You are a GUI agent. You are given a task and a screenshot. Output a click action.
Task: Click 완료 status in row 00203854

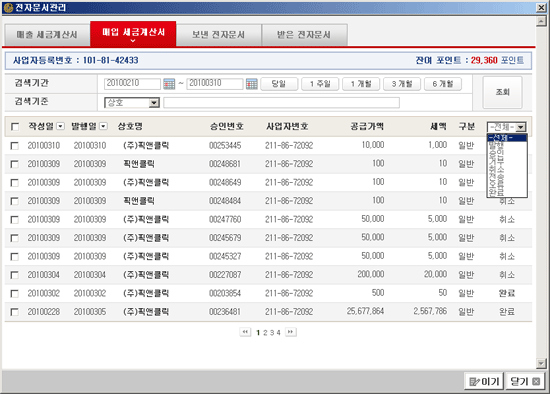point(507,293)
